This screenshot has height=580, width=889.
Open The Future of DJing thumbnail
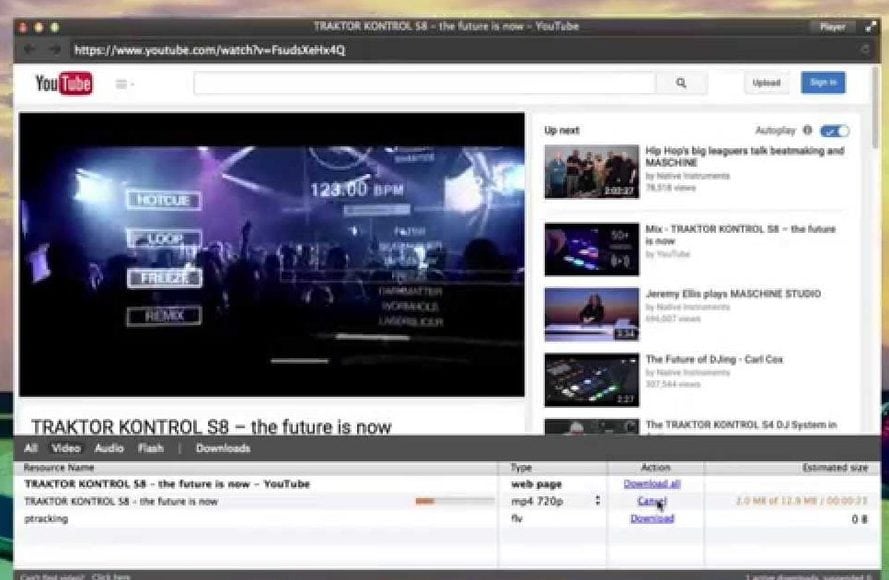(x=591, y=380)
